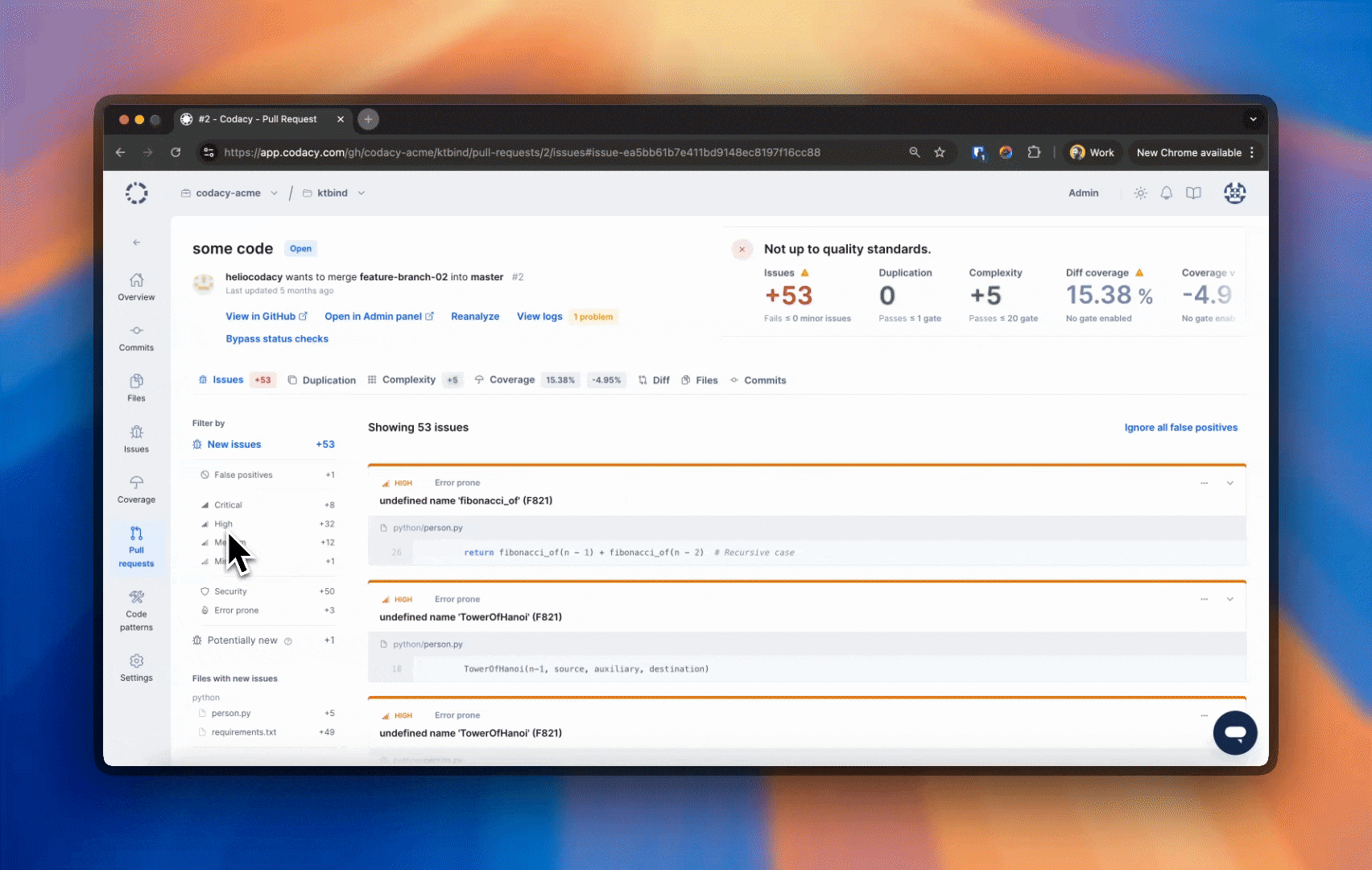Filter issues by Security category
Viewport: 1372px width, 870px height.
click(230, 591)
